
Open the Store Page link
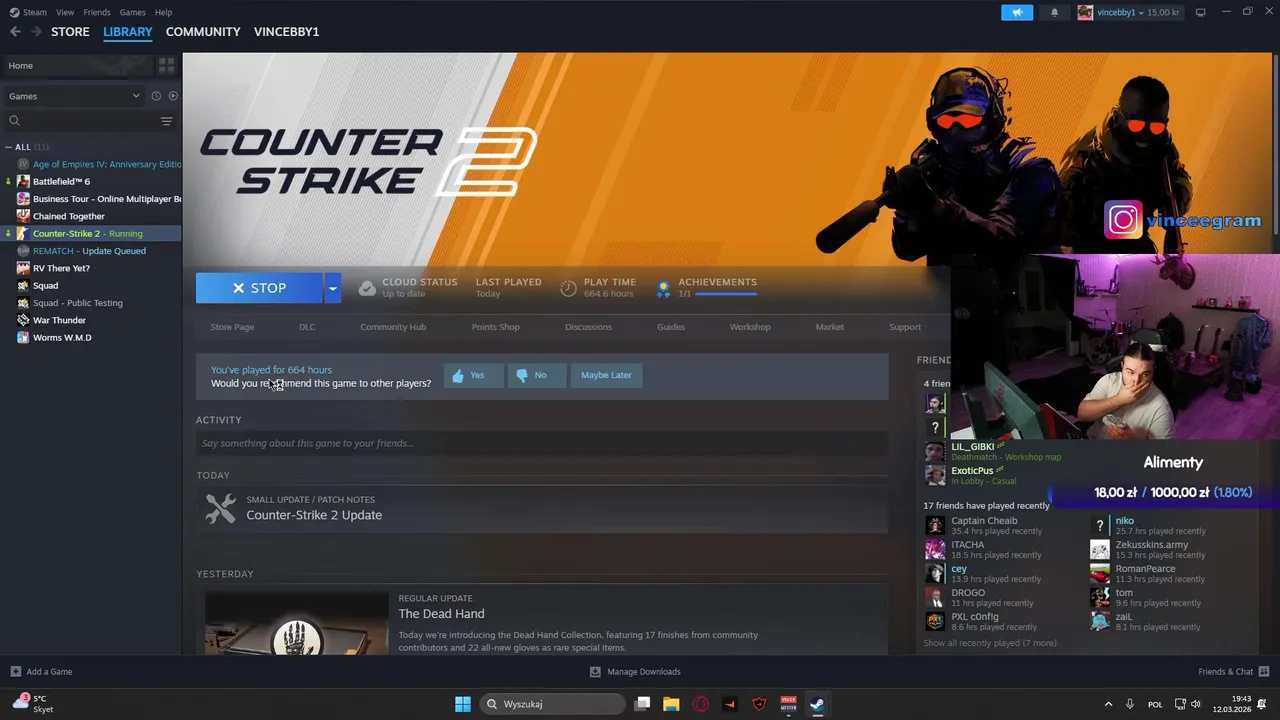click(232, 327)
